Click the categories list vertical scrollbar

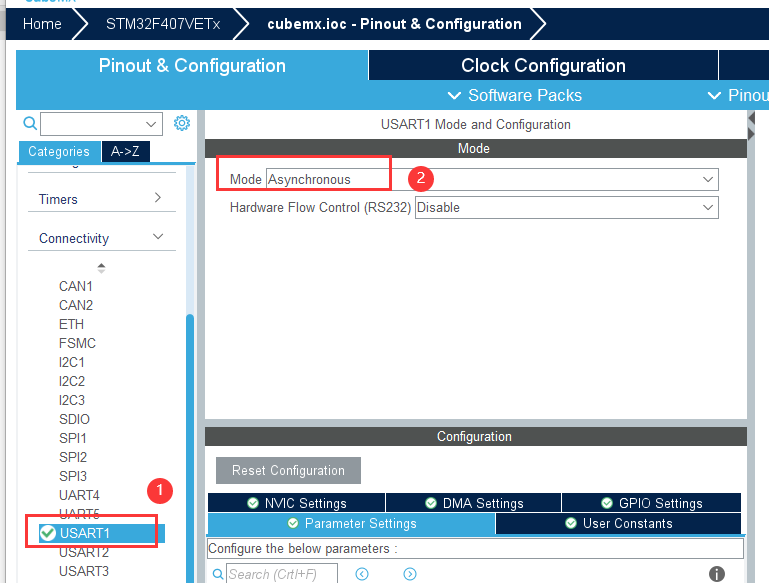coord(190,446)
